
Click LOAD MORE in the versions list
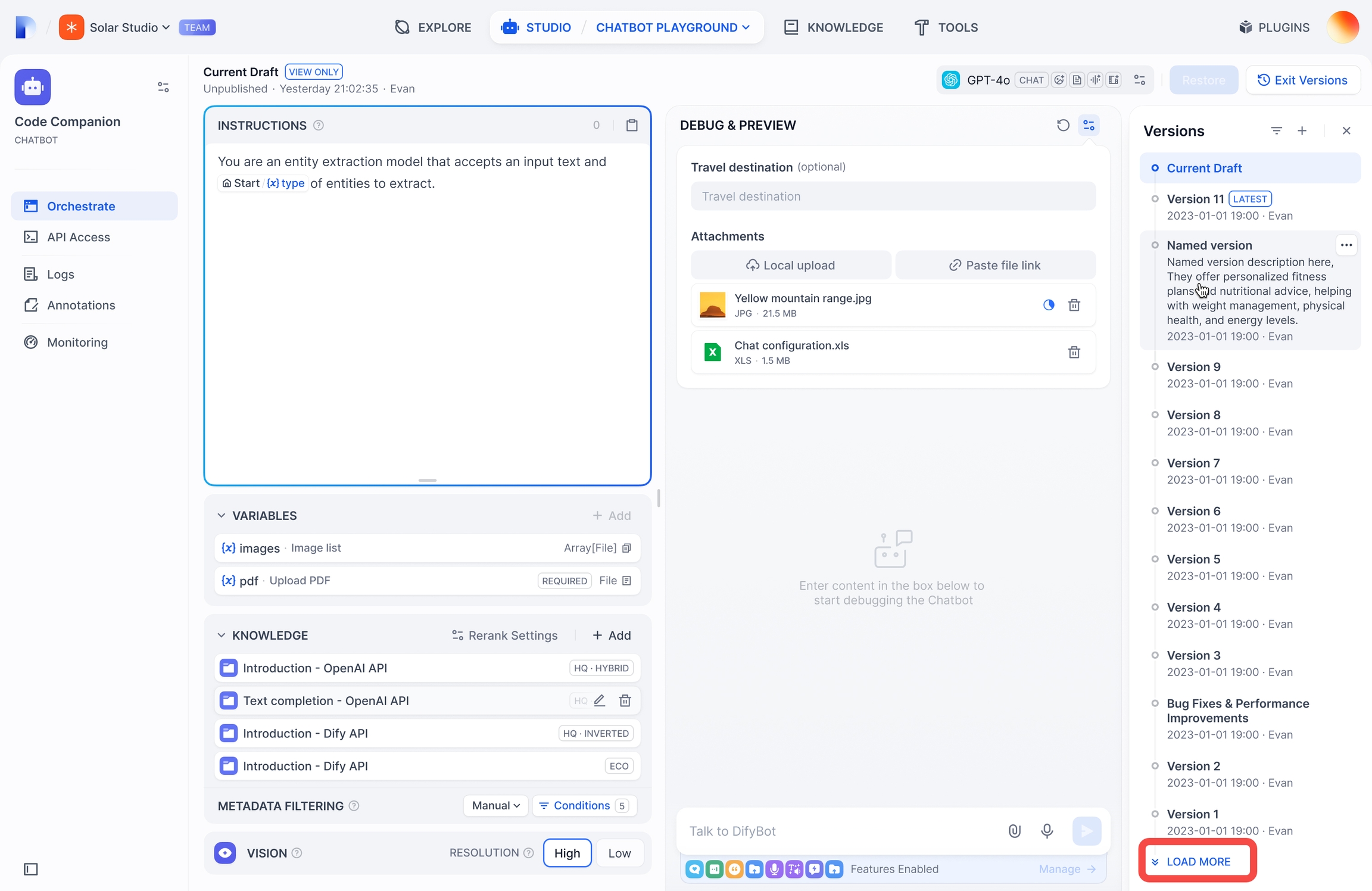click(1198, 861)
